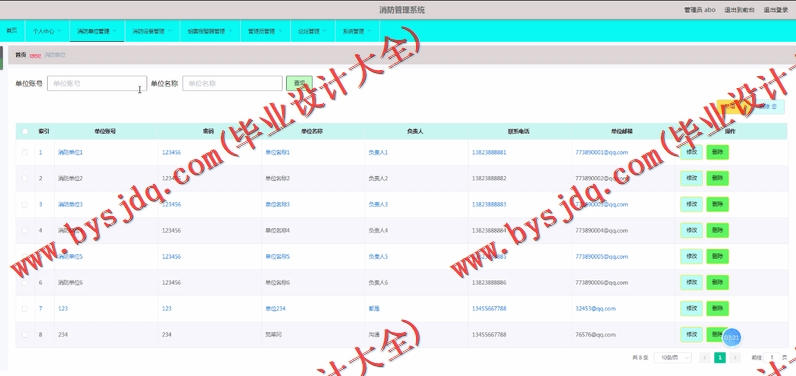Click 退出到前台 link in header

tap(739, 10)
